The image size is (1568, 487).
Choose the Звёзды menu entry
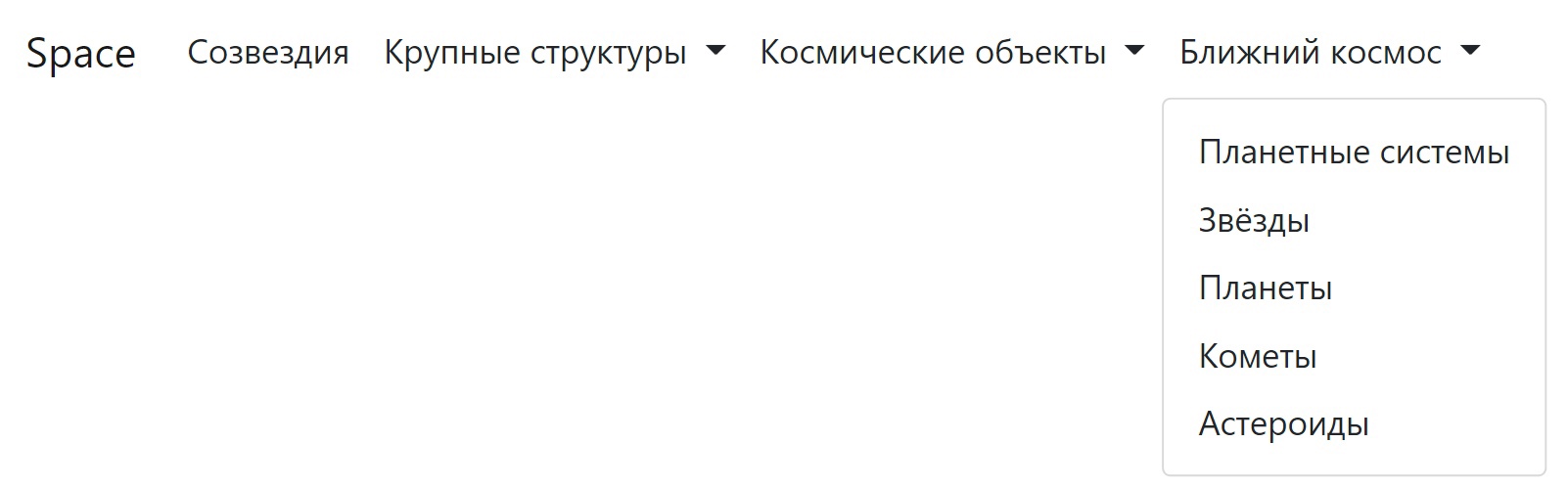point(1354,220)
